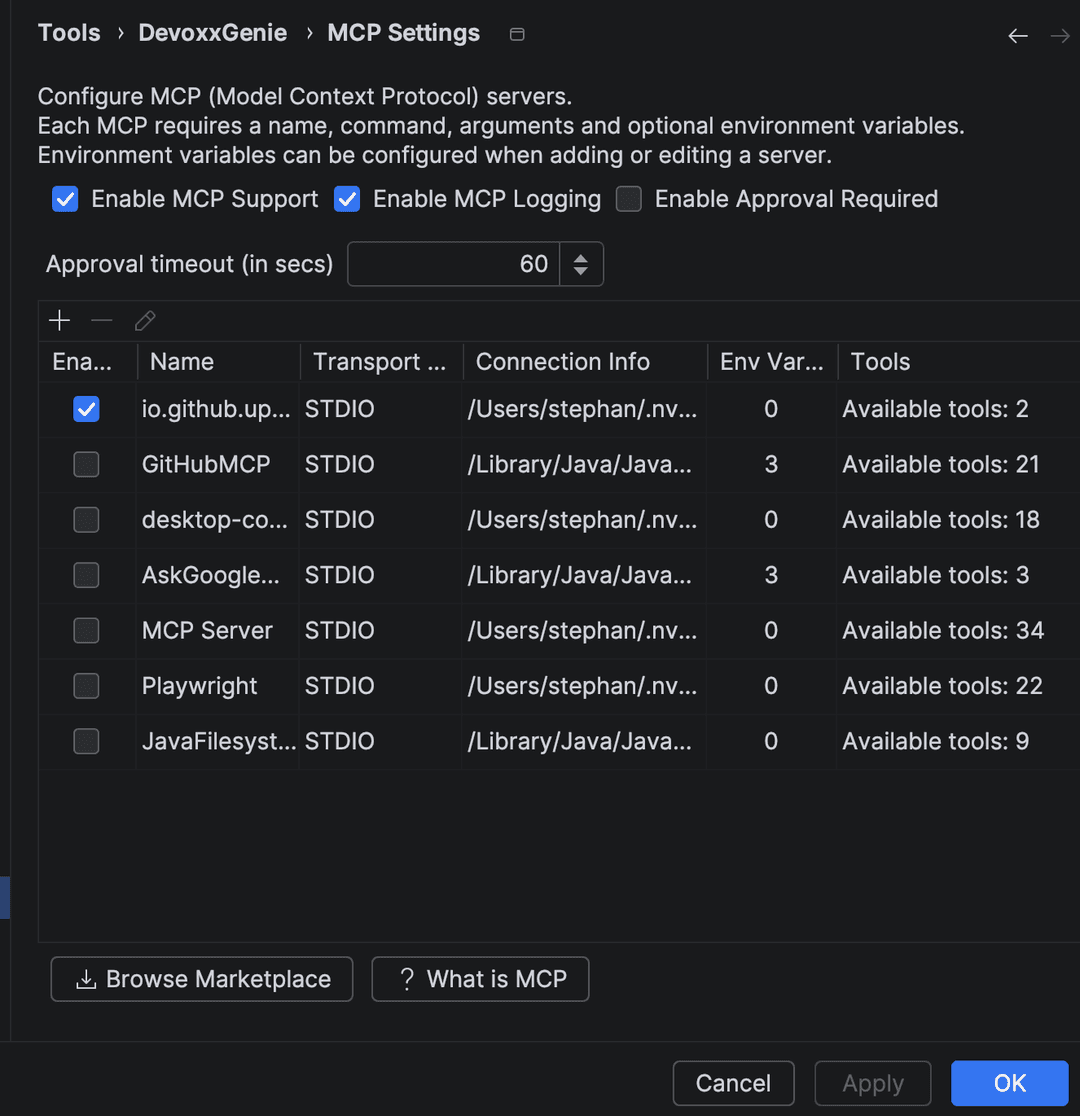Viewport: 1080px width, 1116px height.
Task: Disable the io.github.up... server checkbox
Action: coord(86,409)
